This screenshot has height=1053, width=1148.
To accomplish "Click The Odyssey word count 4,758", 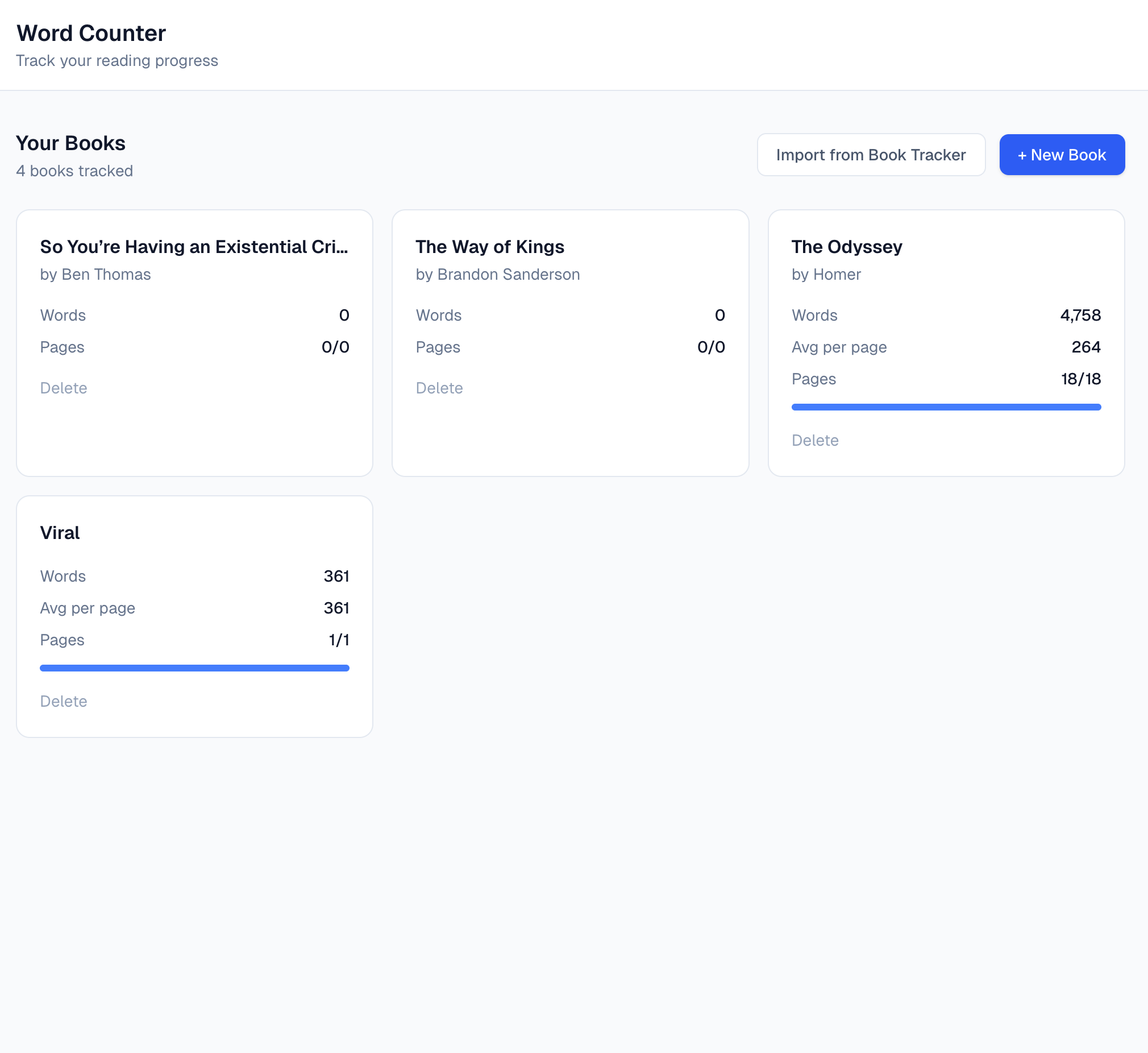I will (x=1080, y=315).
